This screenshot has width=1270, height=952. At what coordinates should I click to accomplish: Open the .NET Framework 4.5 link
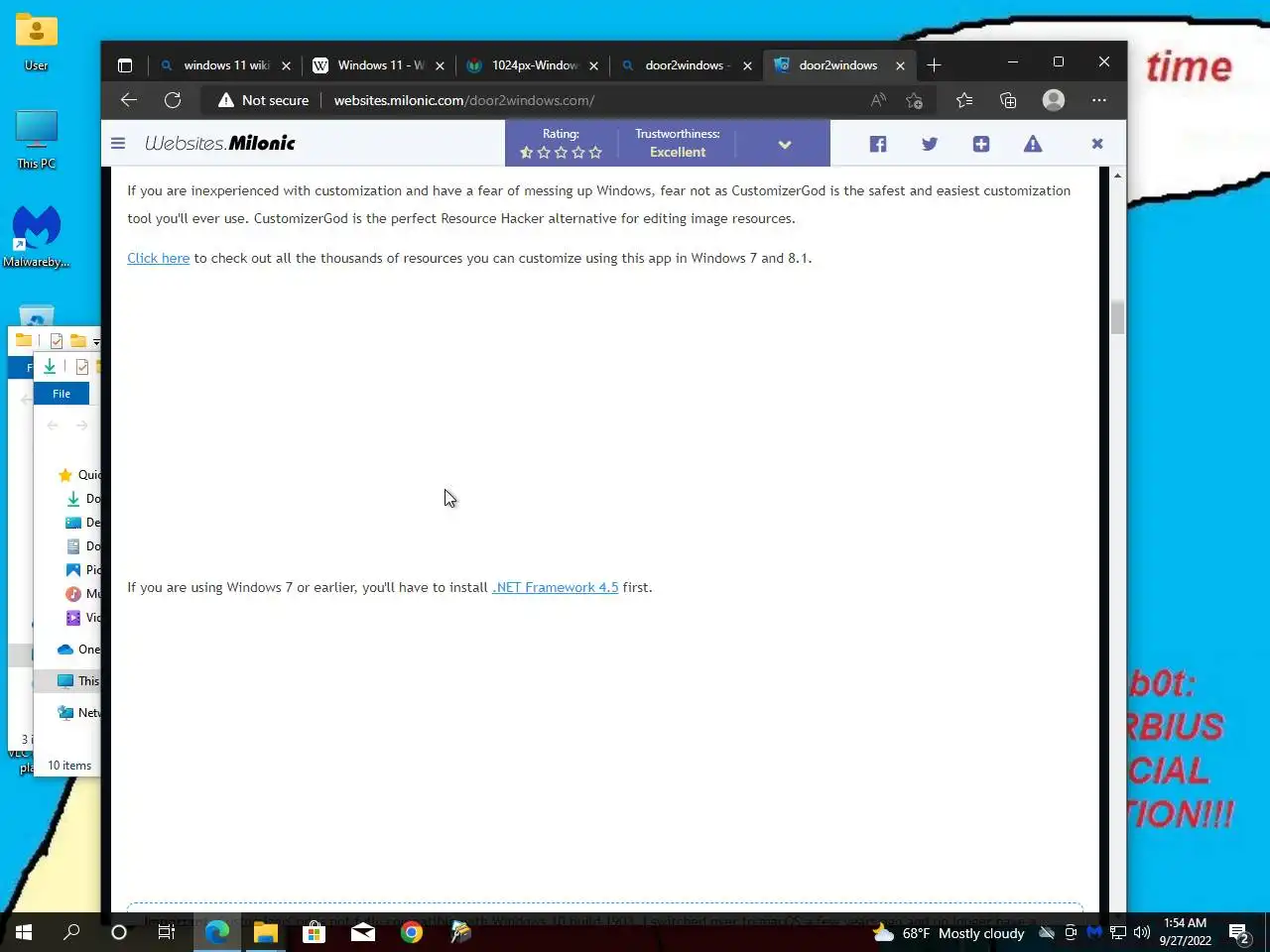coord(555,587)
